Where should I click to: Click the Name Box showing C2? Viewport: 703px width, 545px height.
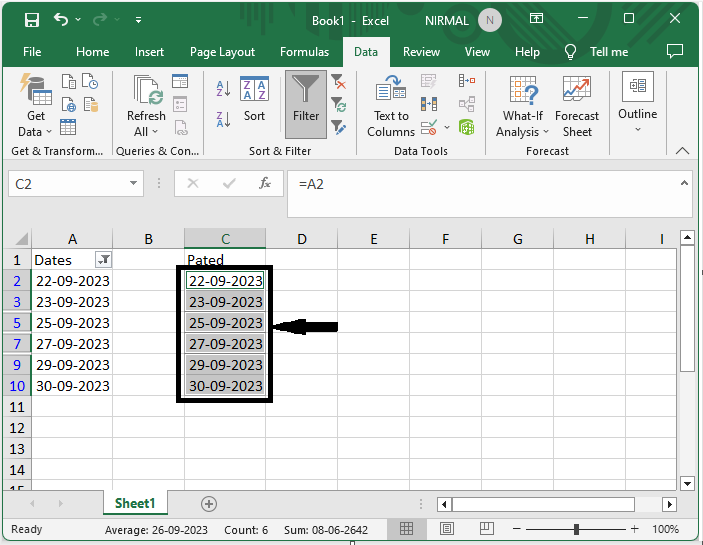pyautogui.click(x=68, y=184)
